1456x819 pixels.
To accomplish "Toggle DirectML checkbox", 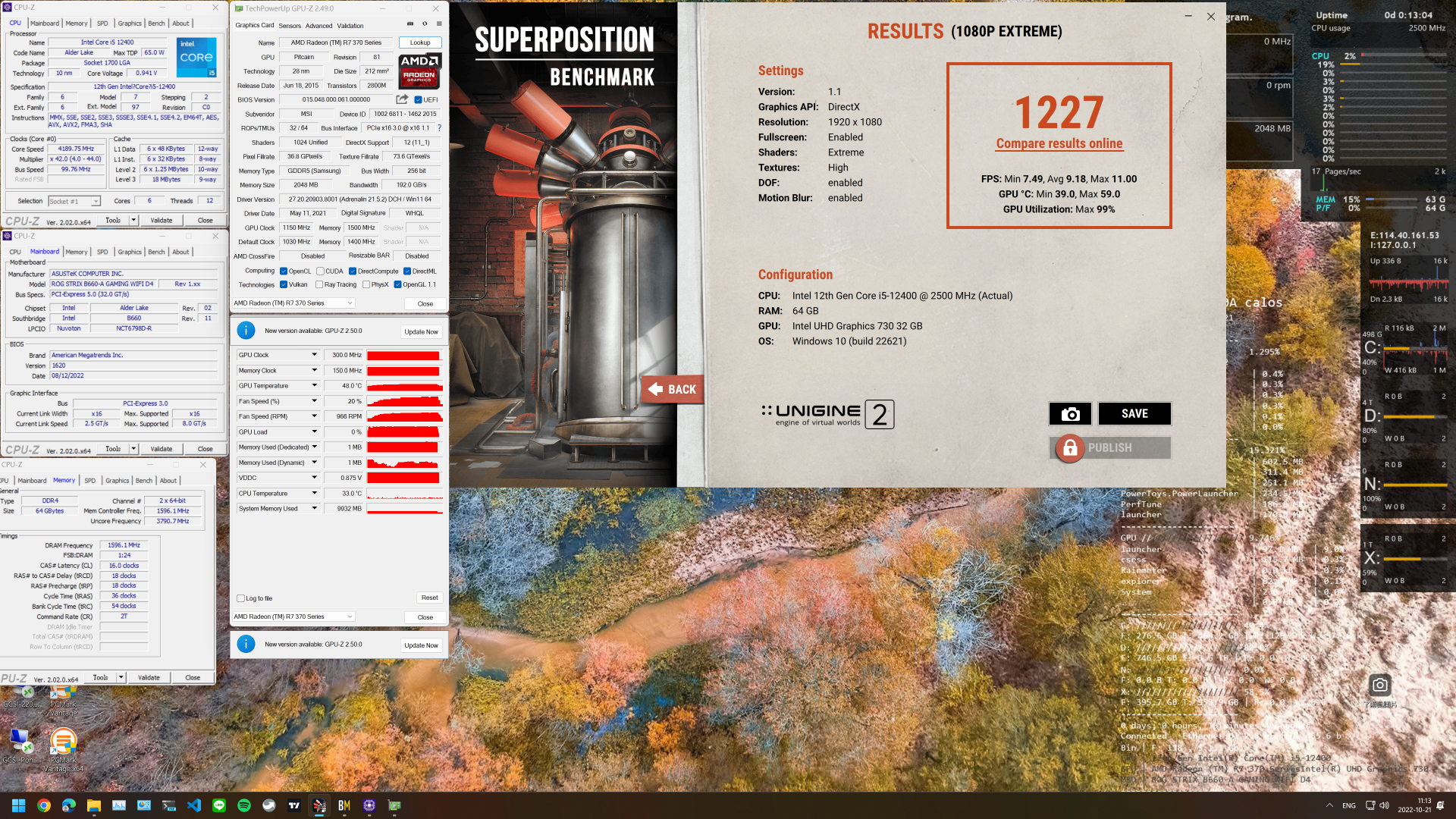I will click(407, 271).
